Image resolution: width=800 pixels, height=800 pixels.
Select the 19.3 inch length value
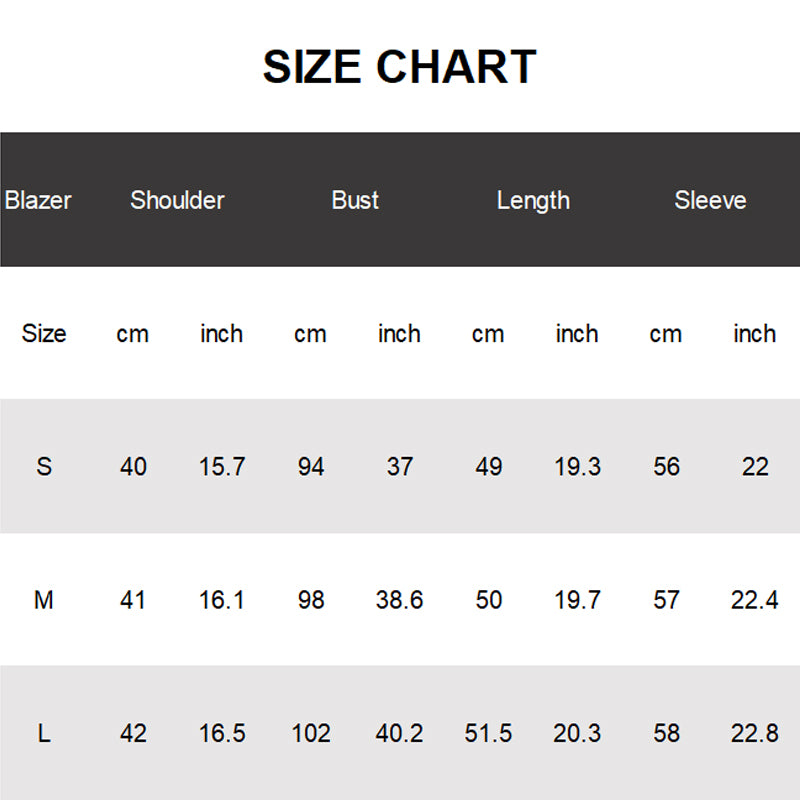click(577, 466)
